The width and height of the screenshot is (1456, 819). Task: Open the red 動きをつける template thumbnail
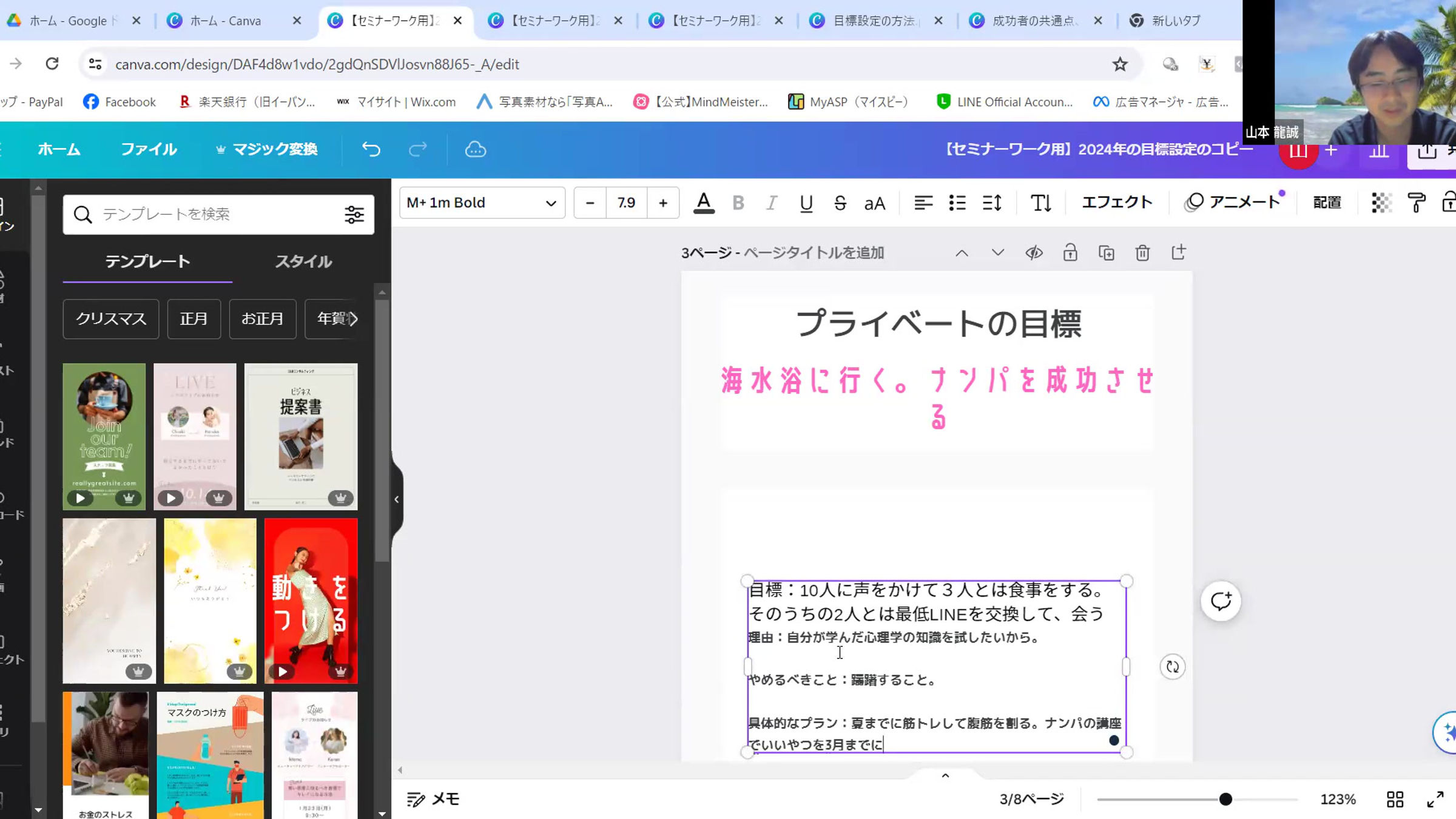pyautogui.click(x=311, y=601)
